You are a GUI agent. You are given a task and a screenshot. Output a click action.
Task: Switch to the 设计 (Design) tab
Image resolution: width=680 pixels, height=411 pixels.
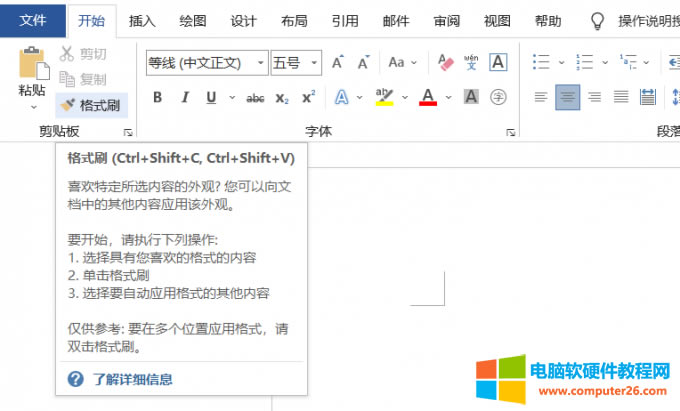(x=243, y=21)
